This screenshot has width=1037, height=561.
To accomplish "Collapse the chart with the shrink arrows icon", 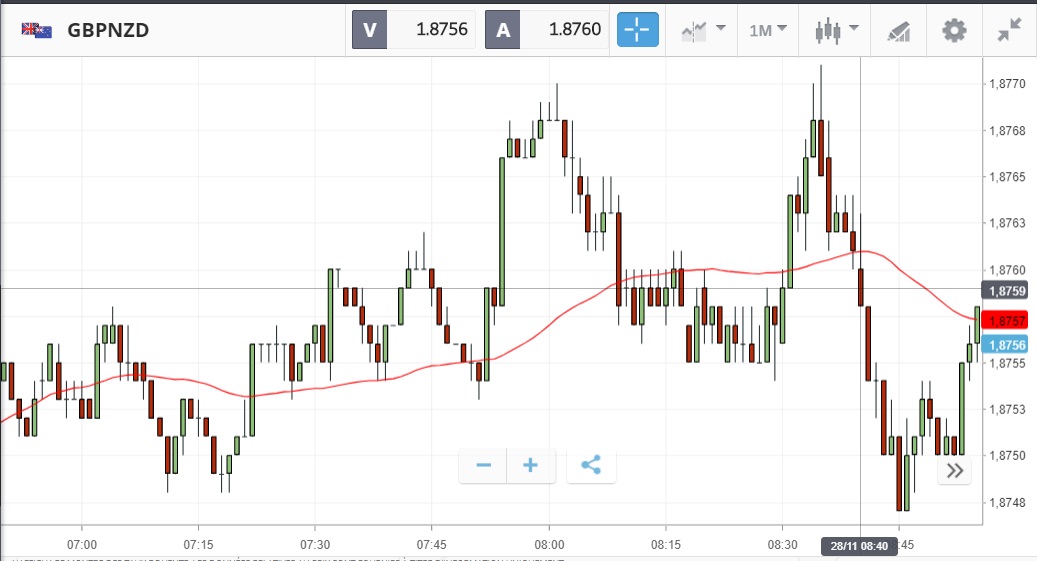I will coord(1010,30).
